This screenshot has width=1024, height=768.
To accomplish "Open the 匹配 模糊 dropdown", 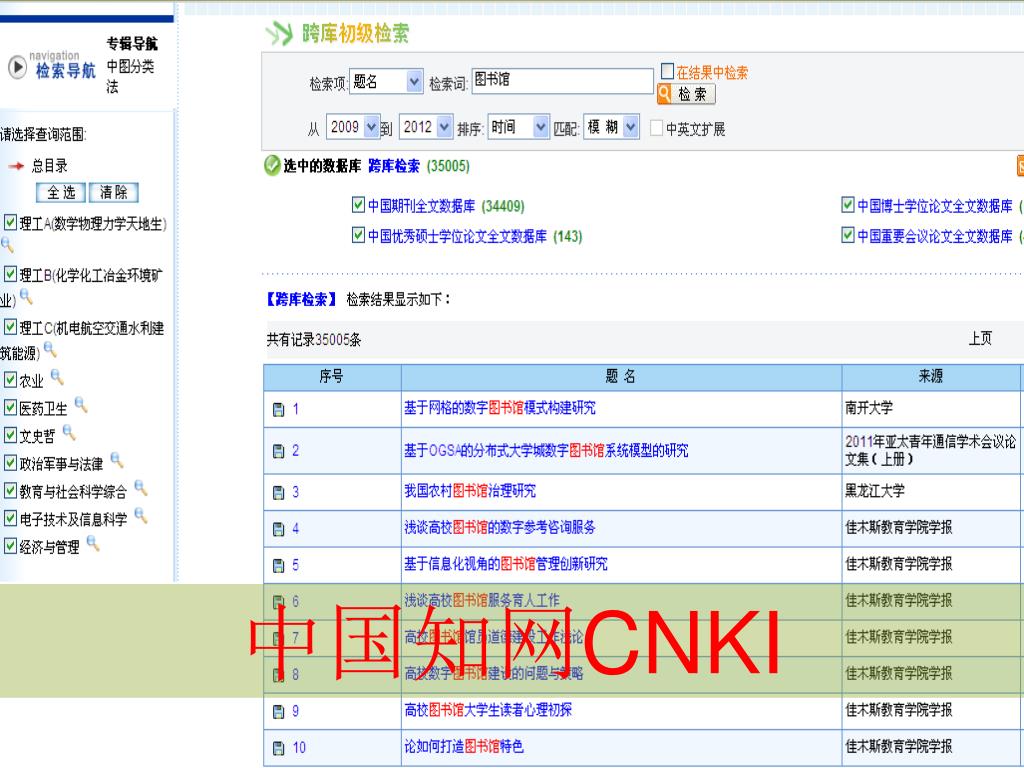I will (x=611, y=127).
